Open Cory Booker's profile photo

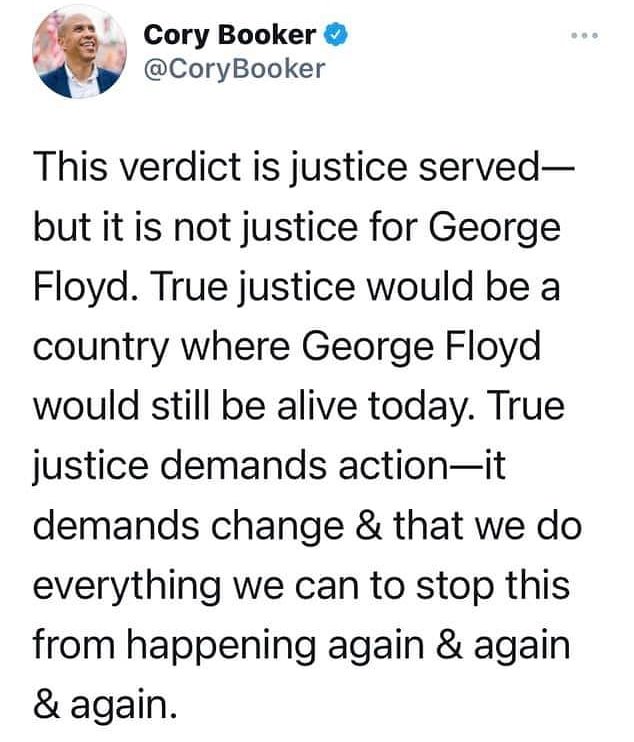click(x=78, y=55)
